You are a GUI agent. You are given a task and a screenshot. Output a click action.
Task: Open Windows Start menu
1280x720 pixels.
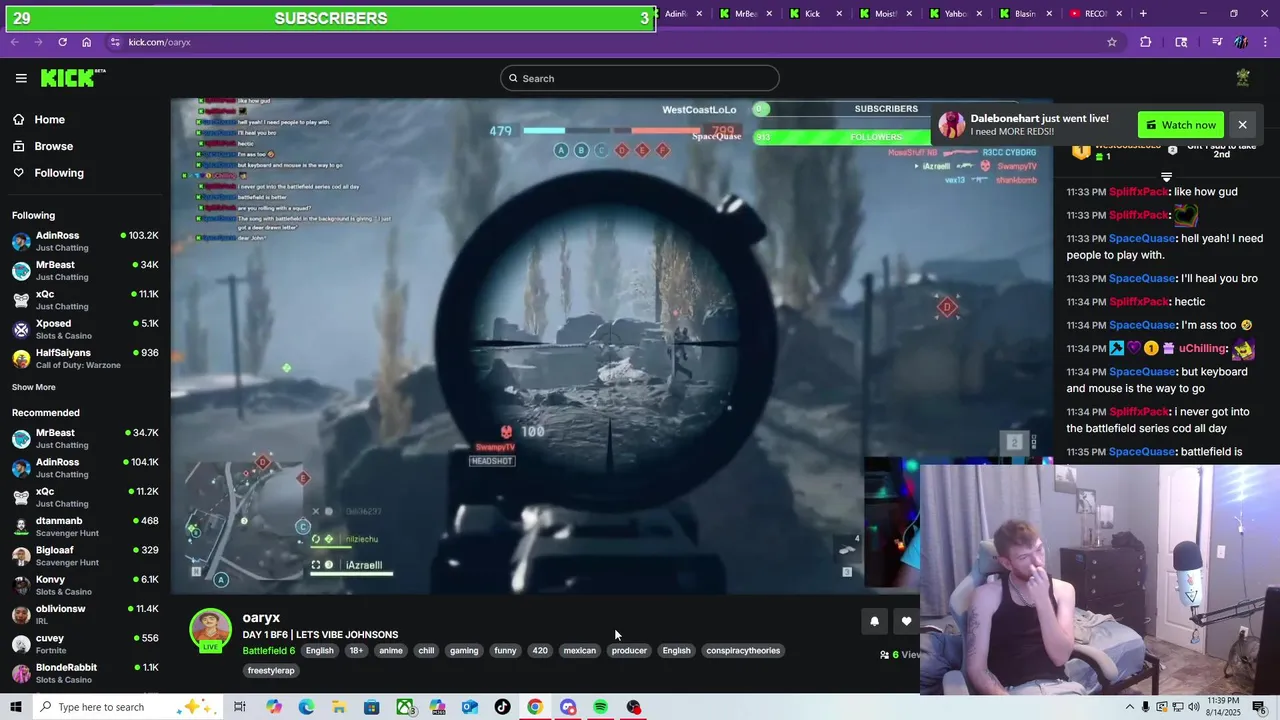tap(16, 707)
